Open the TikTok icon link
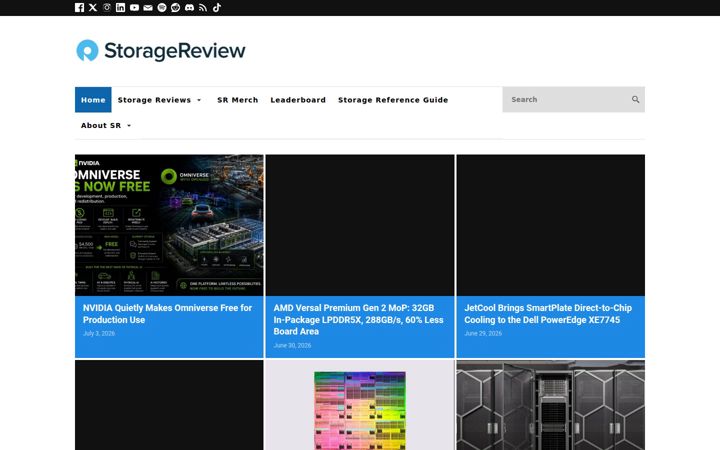Image resolution: width=720 pixels, height=450 pixels. coord(217,7)
